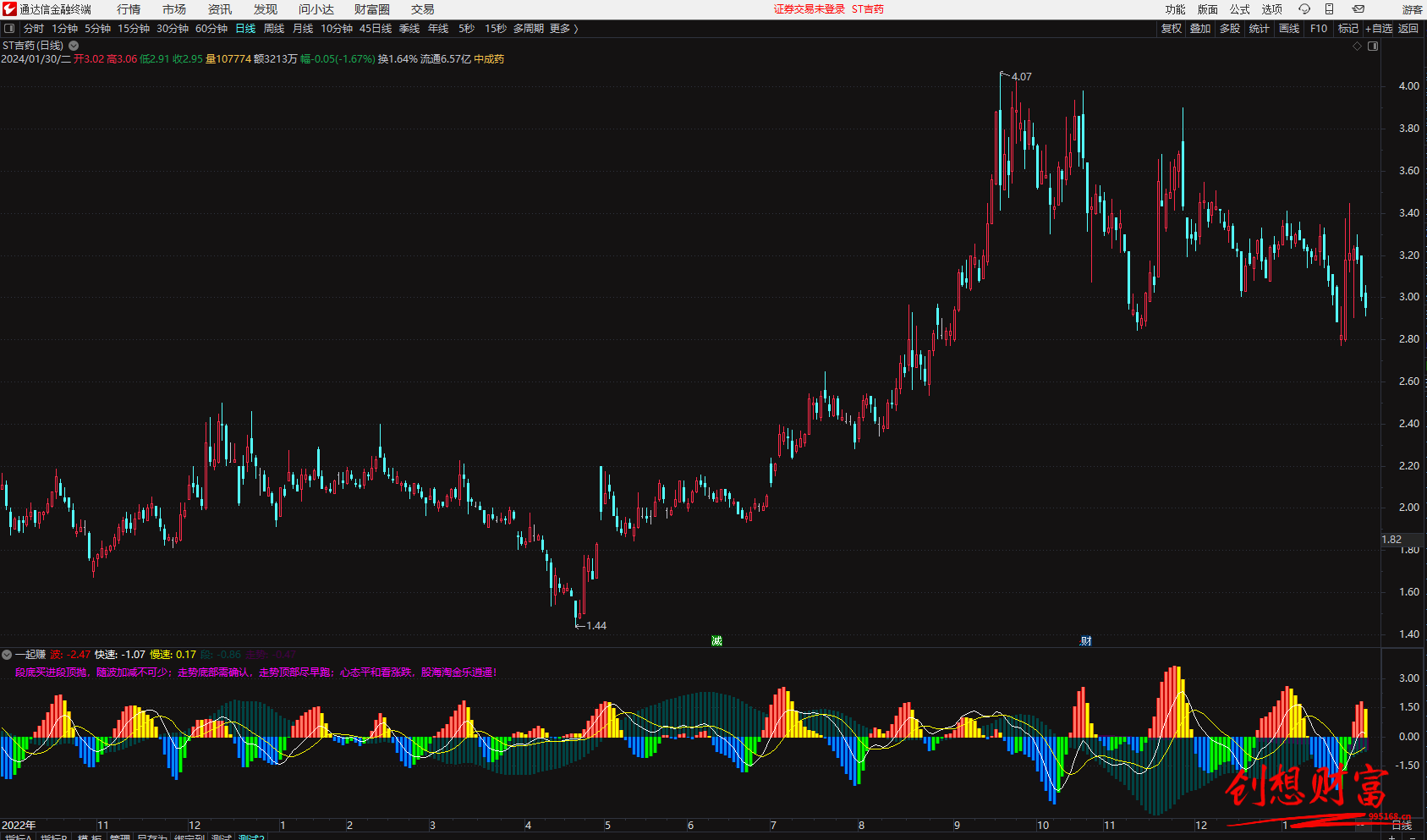This screenshot has width=1427, height=840.
Task: Open the 选项 menu
Action: pyautogui.click(x=1271, y=9)
